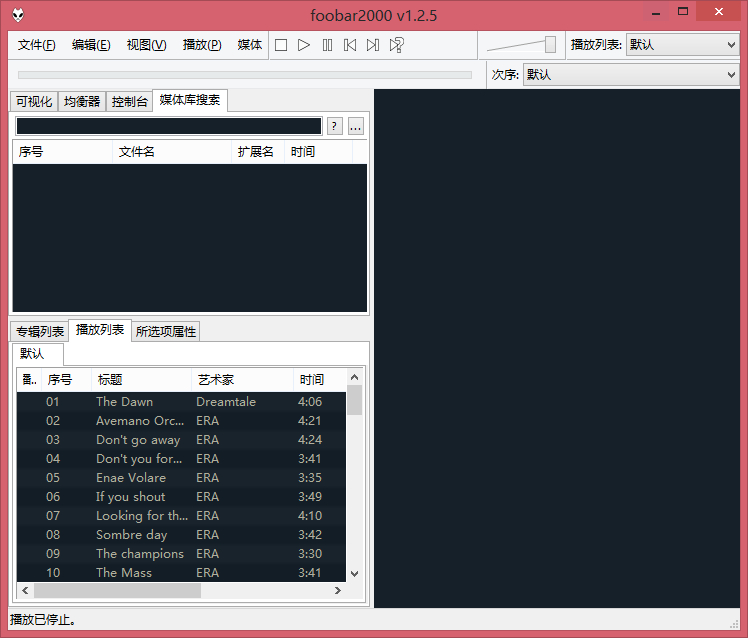Open the 播放(P) menu
The height and width of the screenshot is (638, 748).
tap(202, 45)
